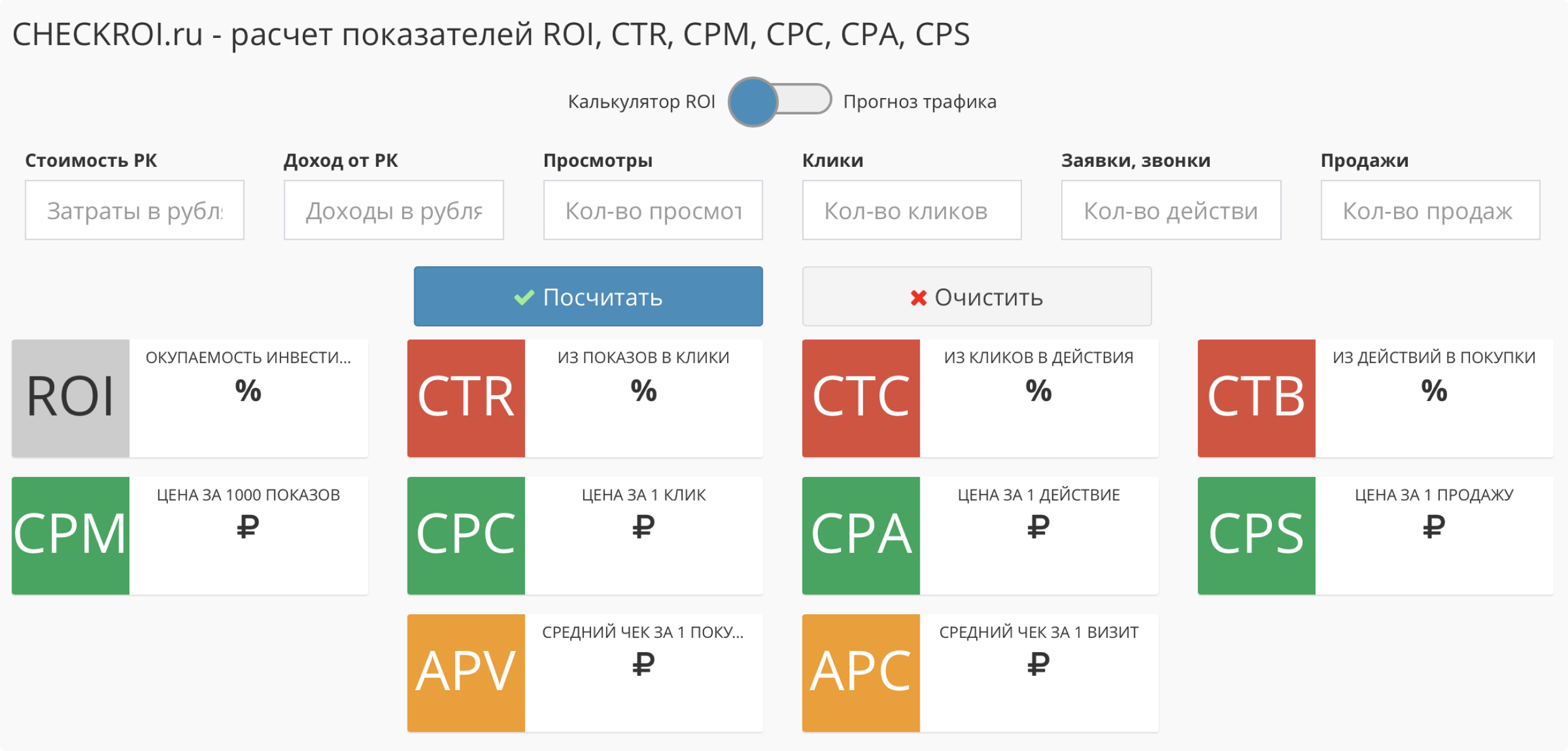Image resolution: width=1568 pixels, height=751 pixels.
Task: Click the red CTR tile
Action: (466, 397)
